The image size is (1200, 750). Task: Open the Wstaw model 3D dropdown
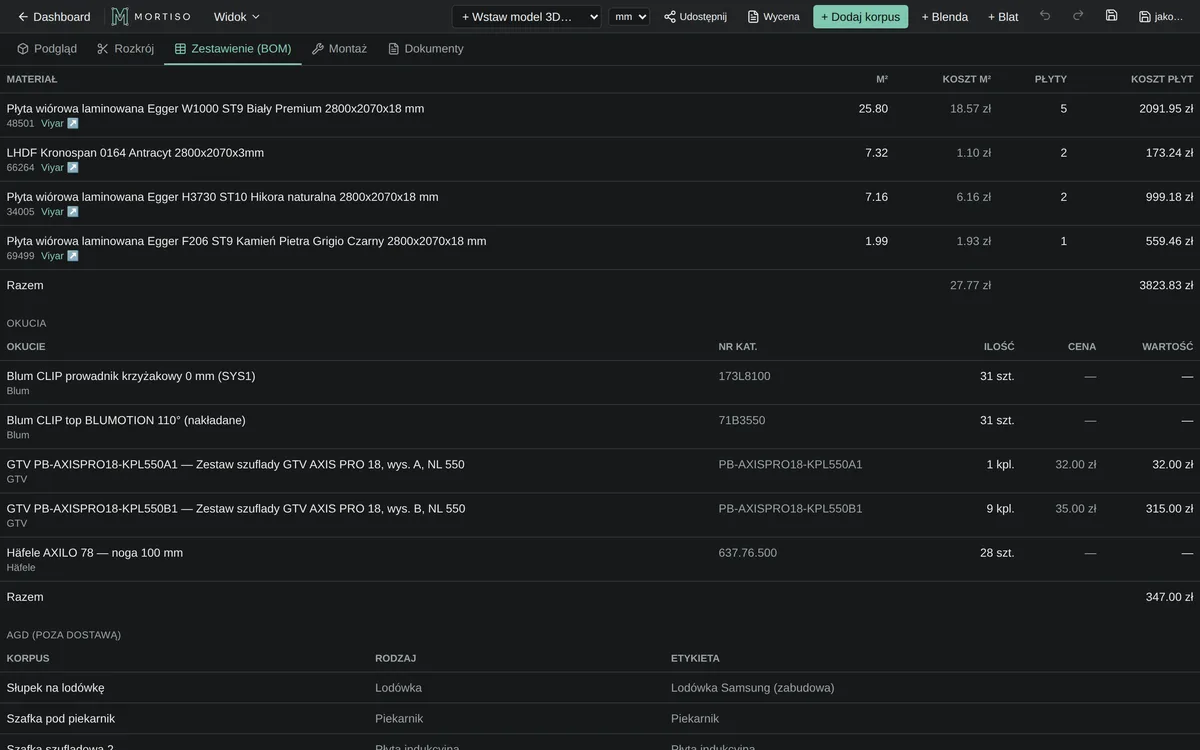[526, 17]
